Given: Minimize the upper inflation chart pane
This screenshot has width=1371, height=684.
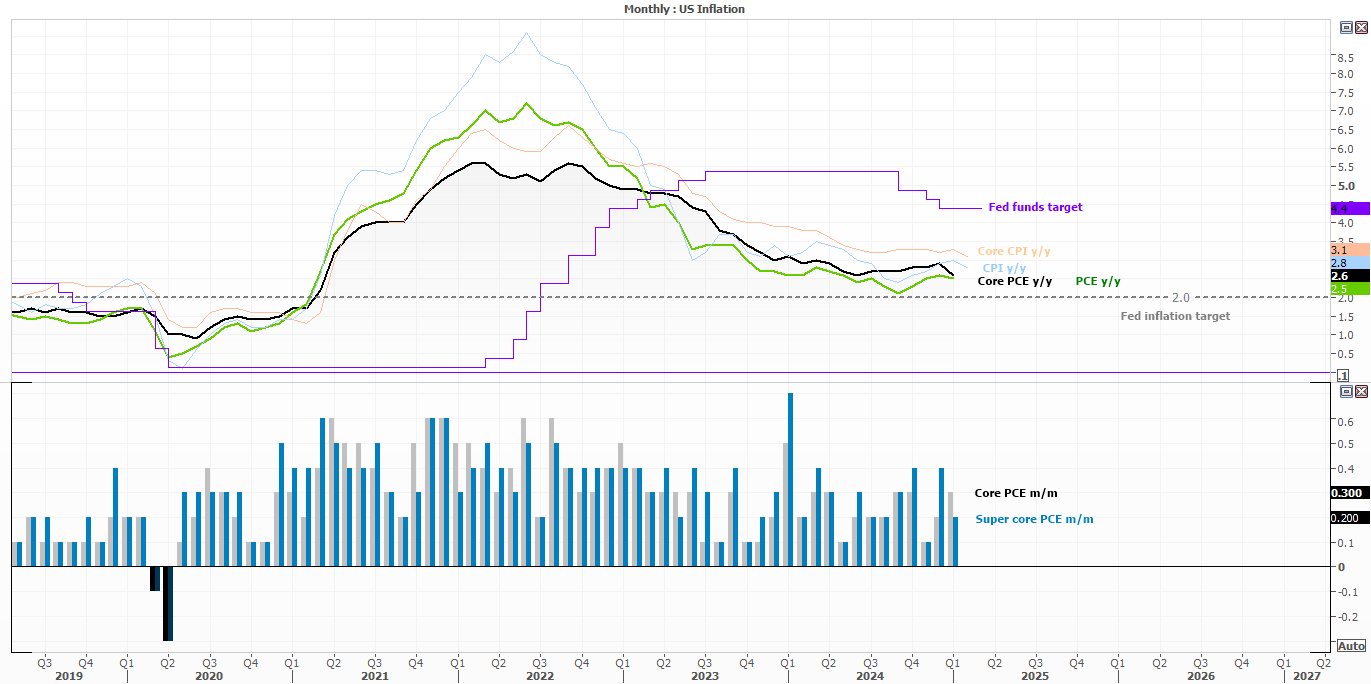Looking at the screenshot, I should 1346,28.
